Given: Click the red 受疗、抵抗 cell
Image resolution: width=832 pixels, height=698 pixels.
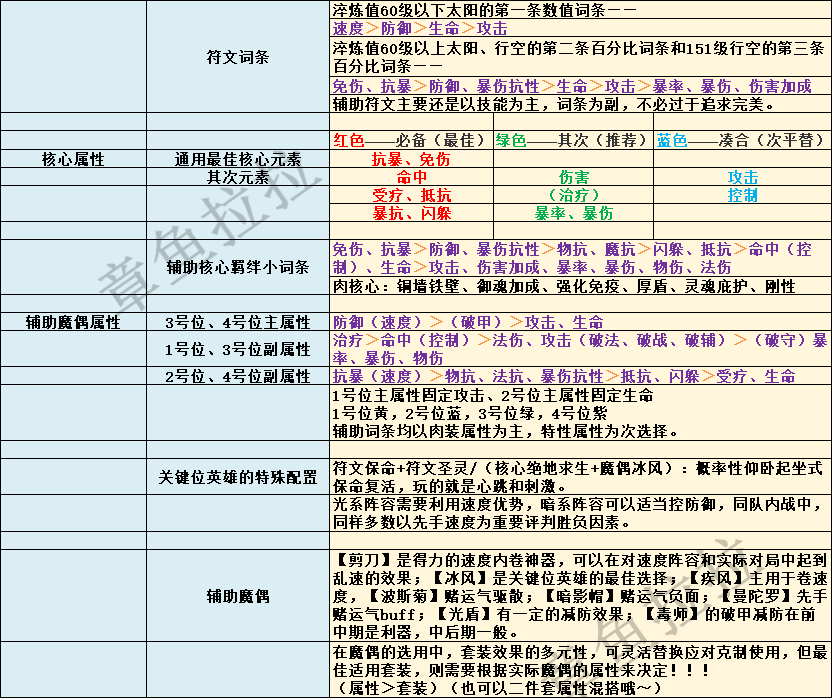Looking at the screenshot, I should click(x=410, y=195).
